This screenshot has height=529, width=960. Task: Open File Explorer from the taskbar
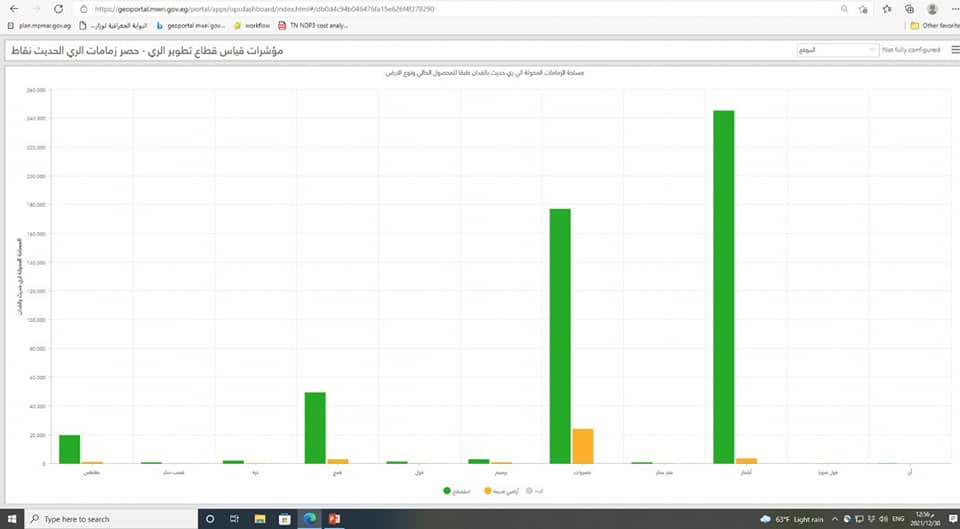tap(261, 519)
